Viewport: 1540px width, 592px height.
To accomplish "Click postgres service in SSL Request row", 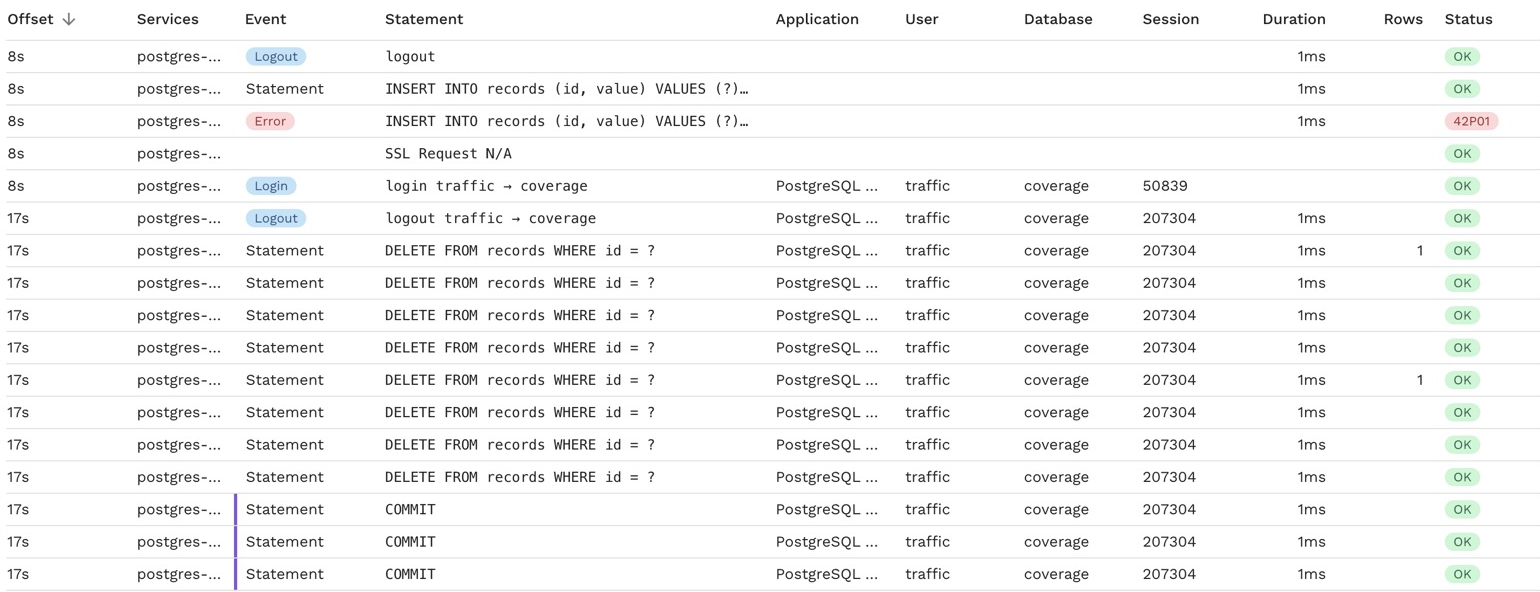I will coord(179,154).
